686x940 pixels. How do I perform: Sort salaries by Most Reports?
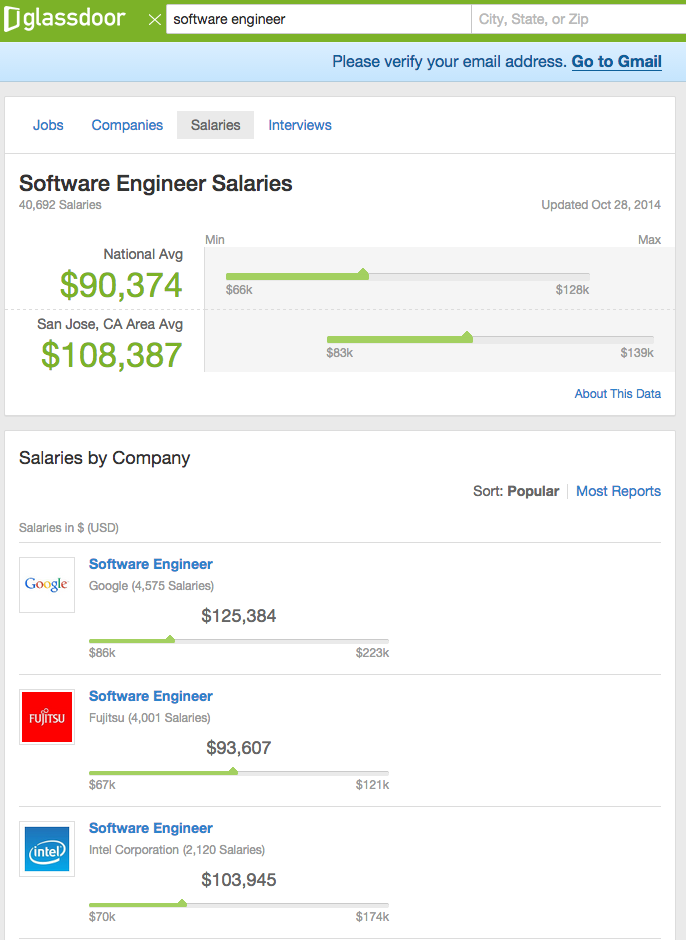coord(618,491)
